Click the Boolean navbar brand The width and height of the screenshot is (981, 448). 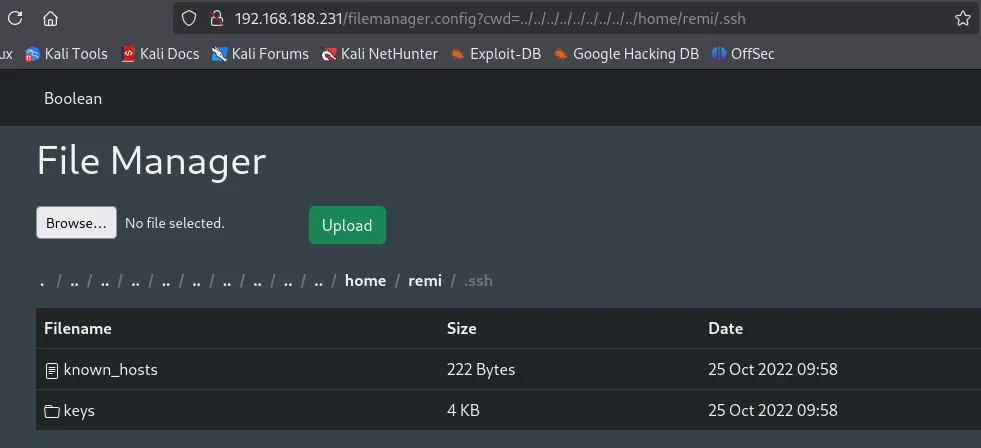(73, 98)
